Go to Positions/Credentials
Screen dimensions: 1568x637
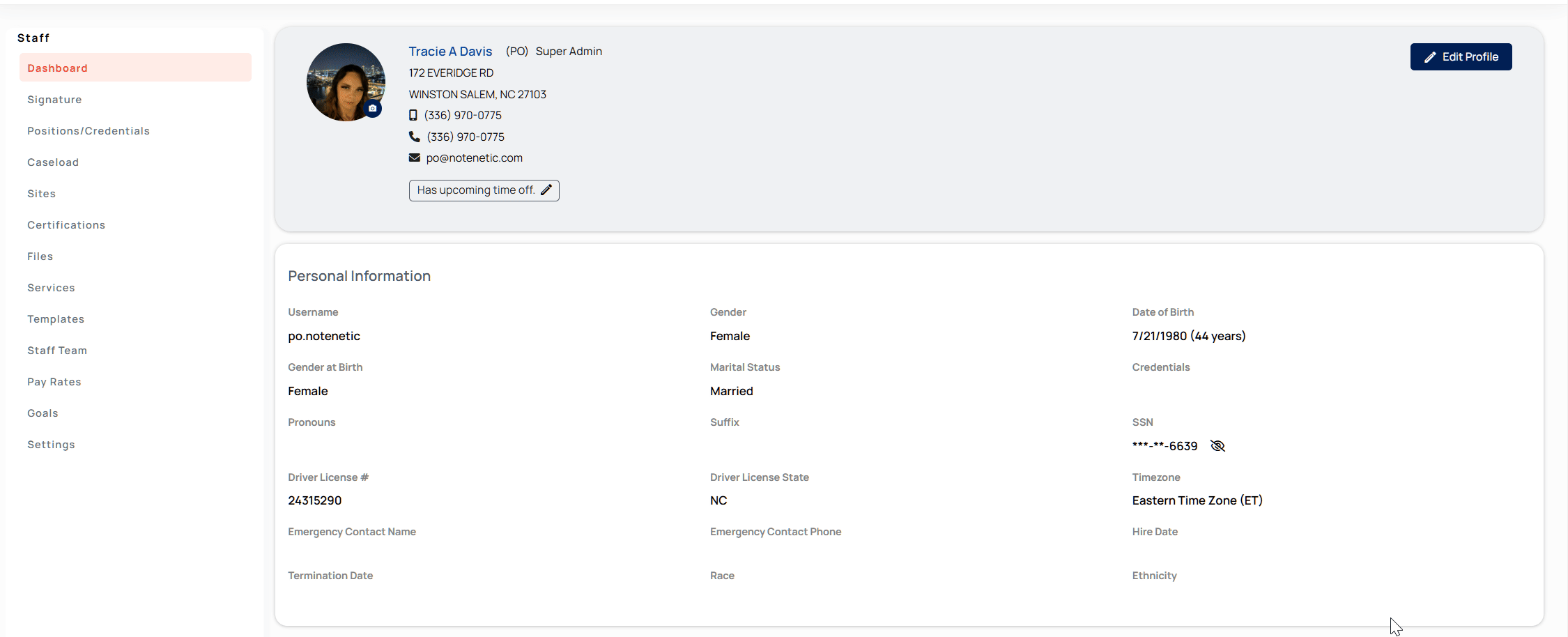pos(89,131)
